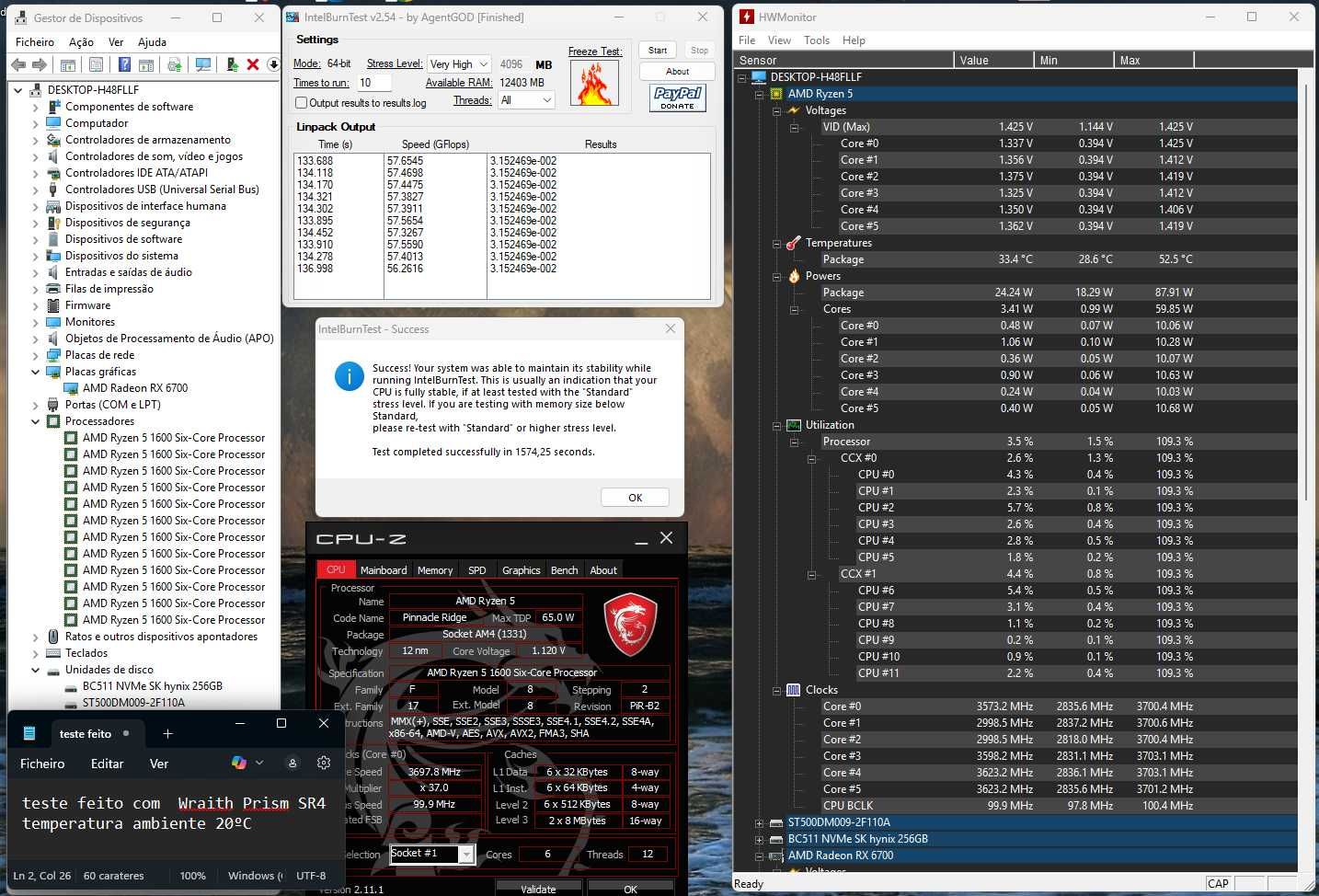Click the About button in IntelBurnTest
The image size is (1319, 896).
[x=677, y=72]
